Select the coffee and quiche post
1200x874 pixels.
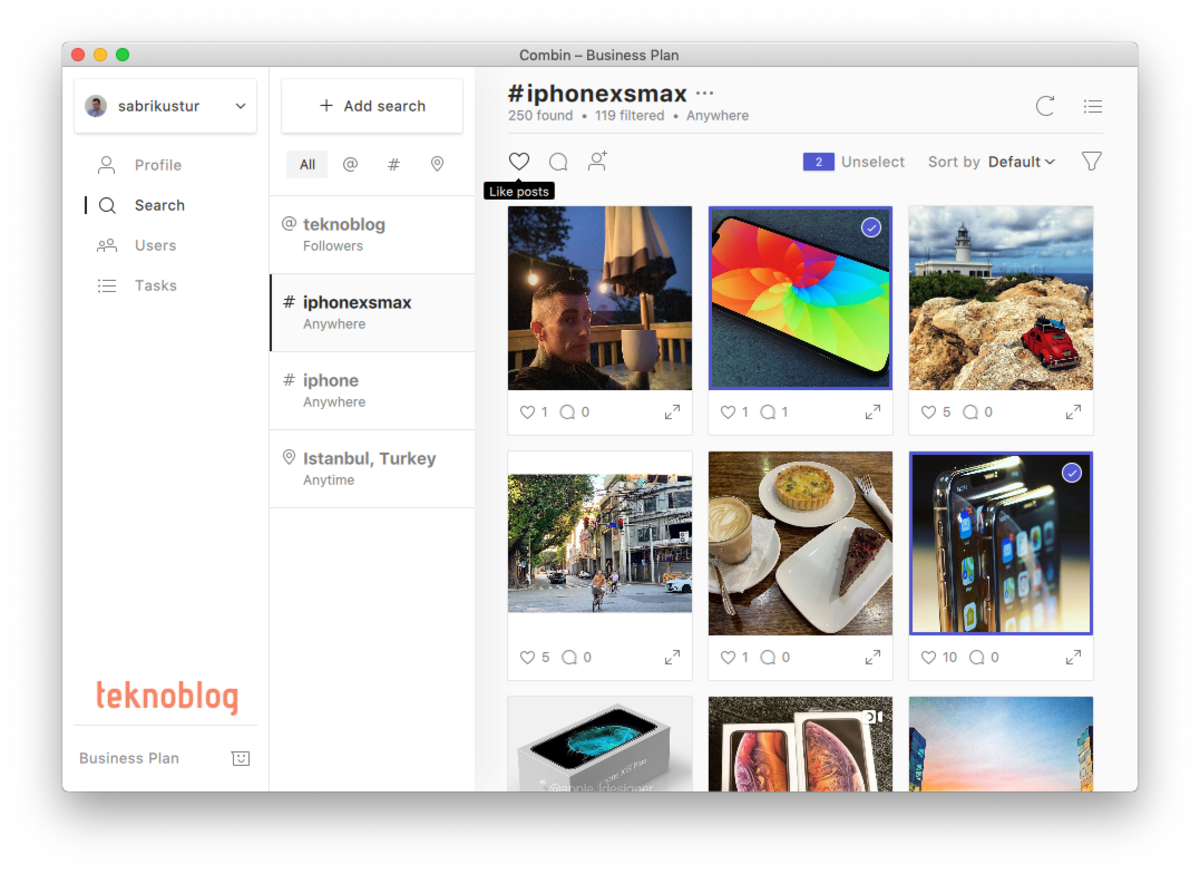[x=800, y=543]
